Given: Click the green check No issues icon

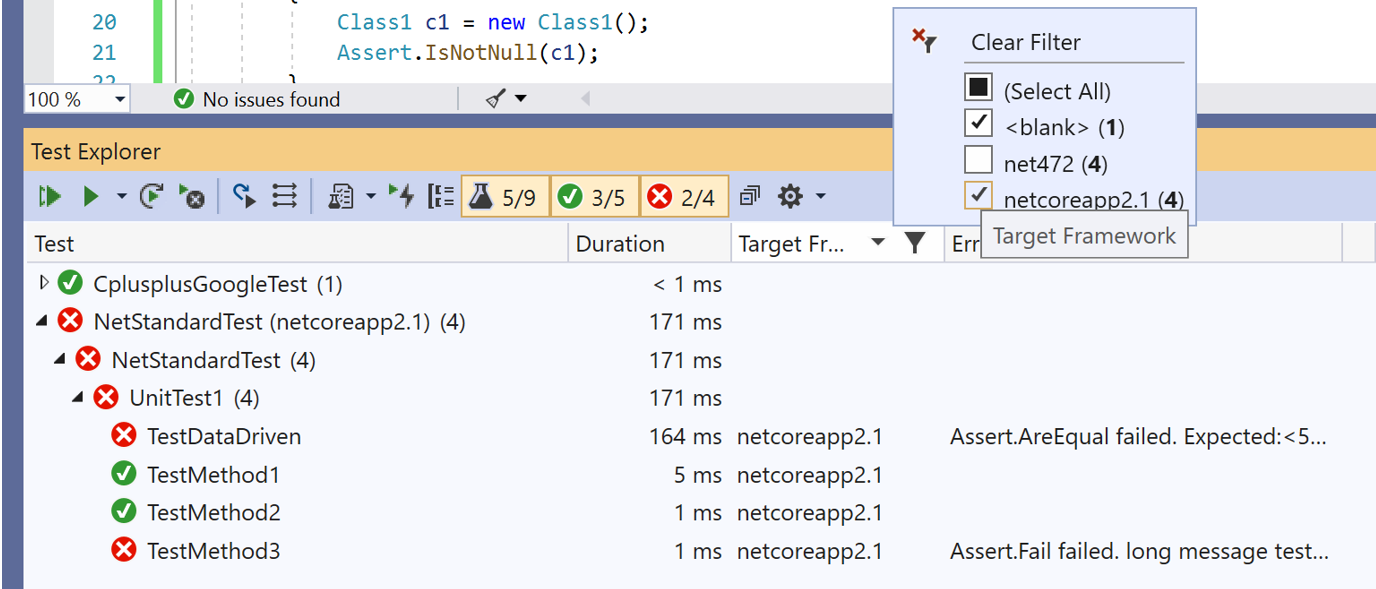Looking at the screenshot, I should click(x=183, y=99).
